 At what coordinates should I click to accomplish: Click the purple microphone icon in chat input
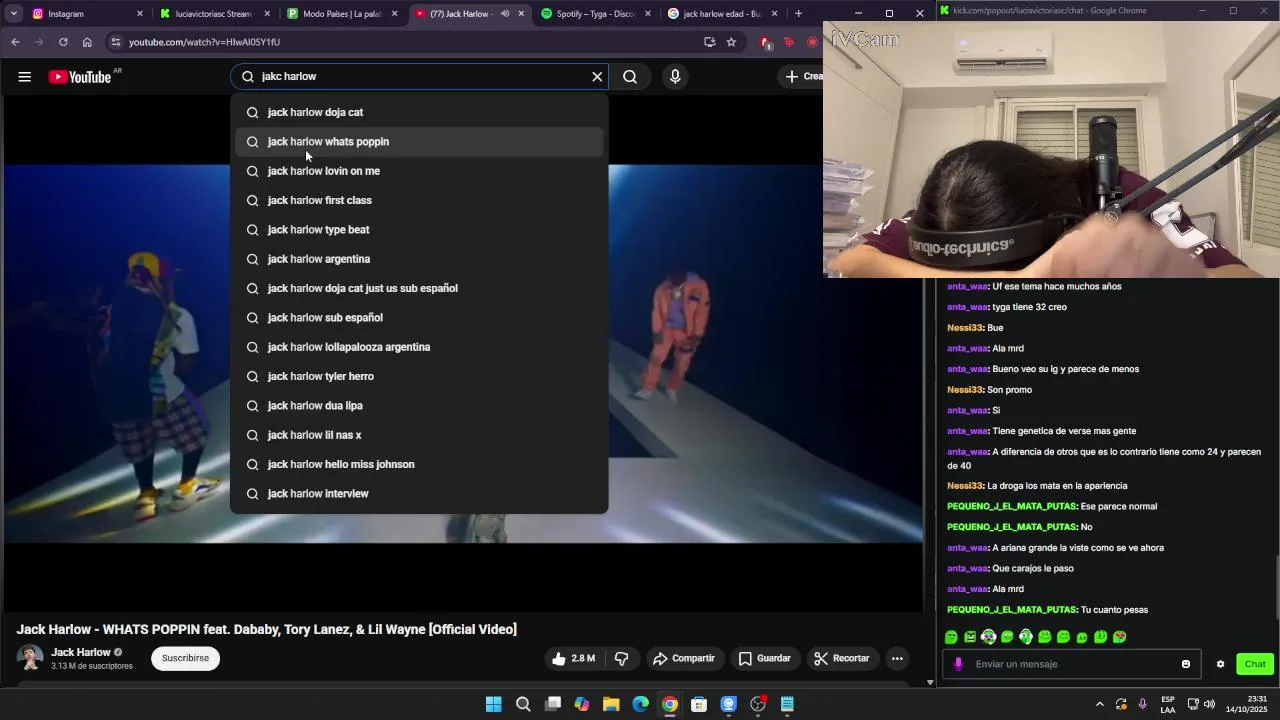click(958, 664)
